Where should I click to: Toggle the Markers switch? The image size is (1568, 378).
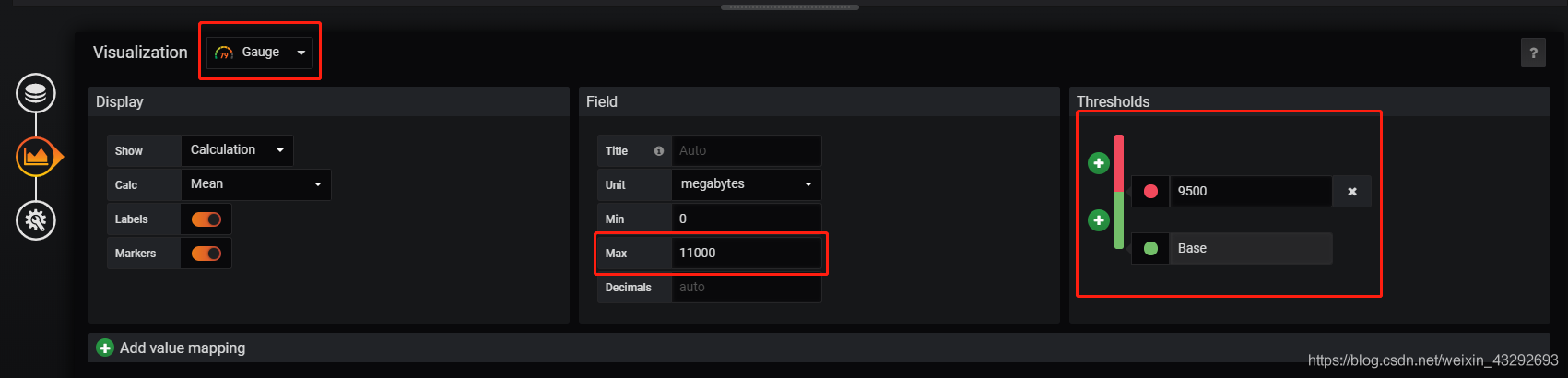206,254
